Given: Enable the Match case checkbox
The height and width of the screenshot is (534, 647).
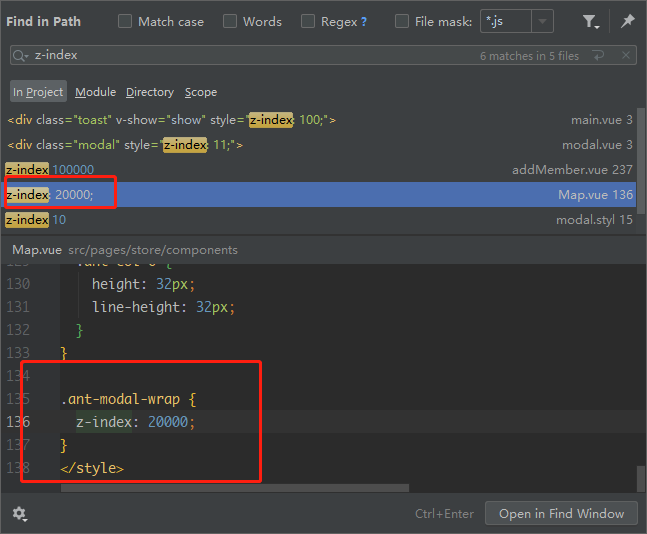Looking at the screenshot, I should pos(125,21).
